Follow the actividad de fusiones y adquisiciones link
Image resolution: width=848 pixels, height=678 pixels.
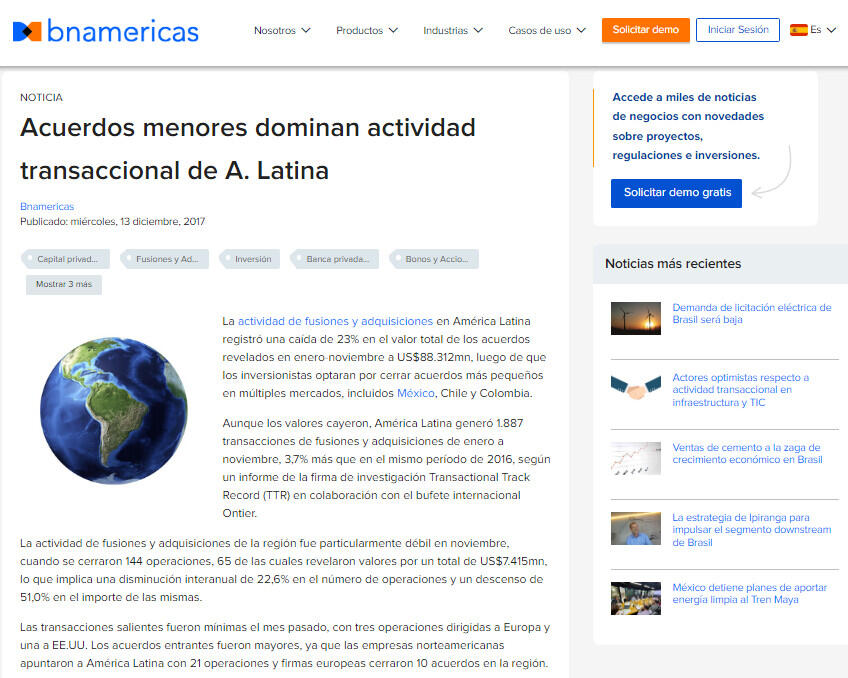point(335,321)
